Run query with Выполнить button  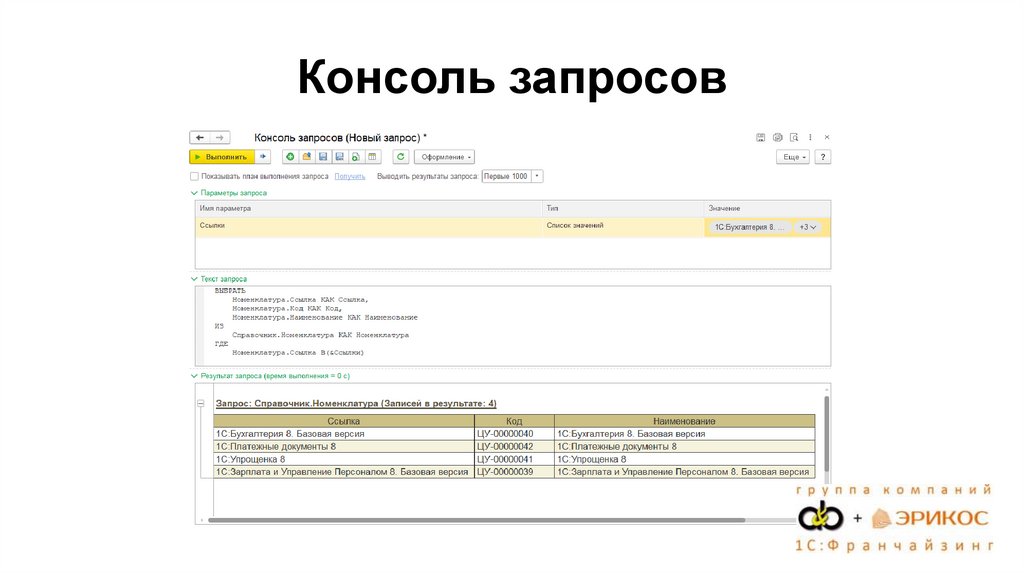(221, 157)
